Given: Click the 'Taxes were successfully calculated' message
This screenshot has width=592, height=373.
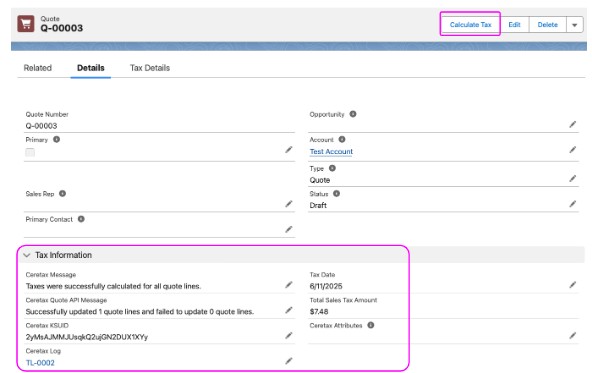Looking at the screenshot, I should click(113, 286).
